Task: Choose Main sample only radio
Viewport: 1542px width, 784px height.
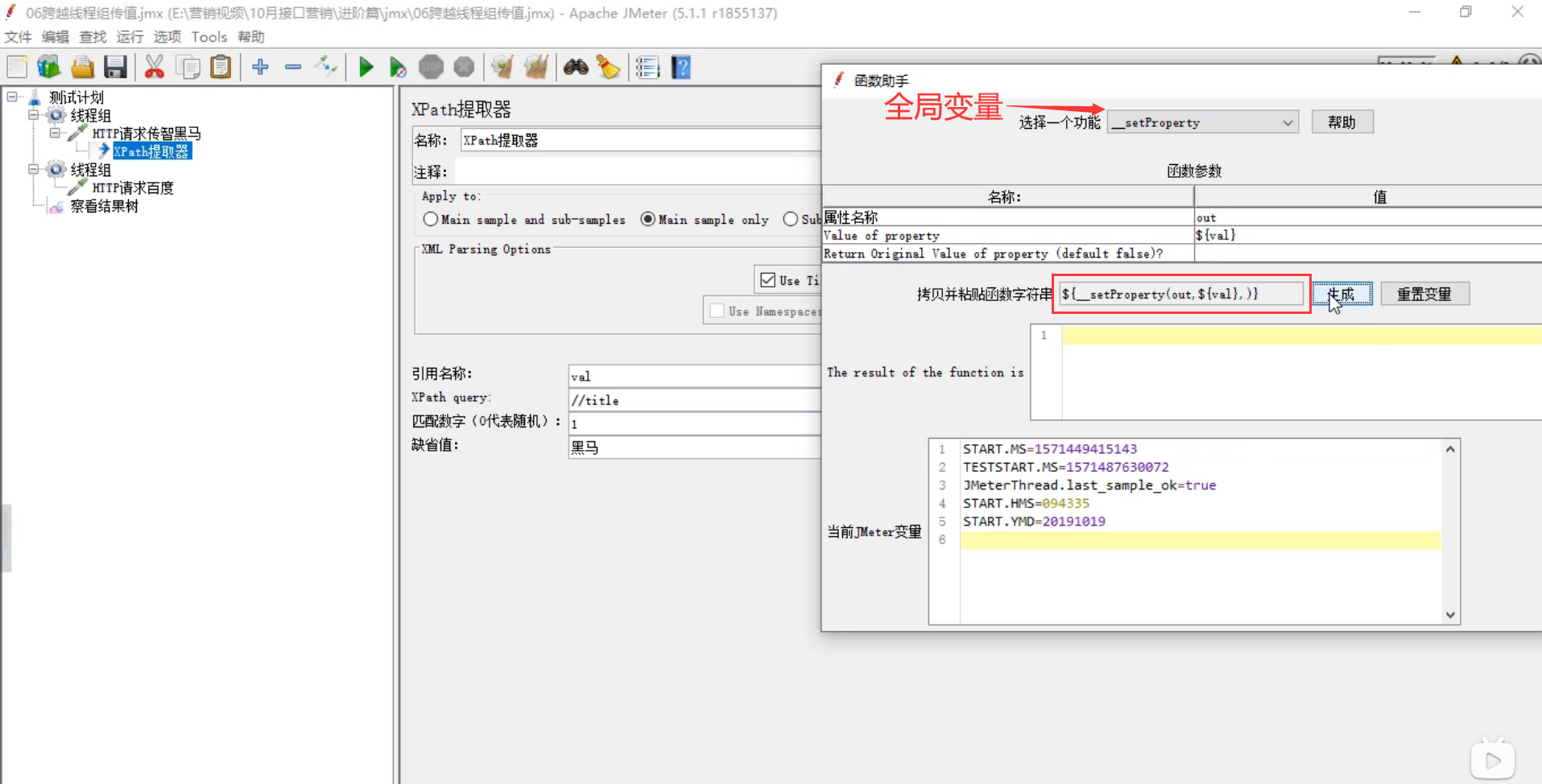Action: pos(648,219)
